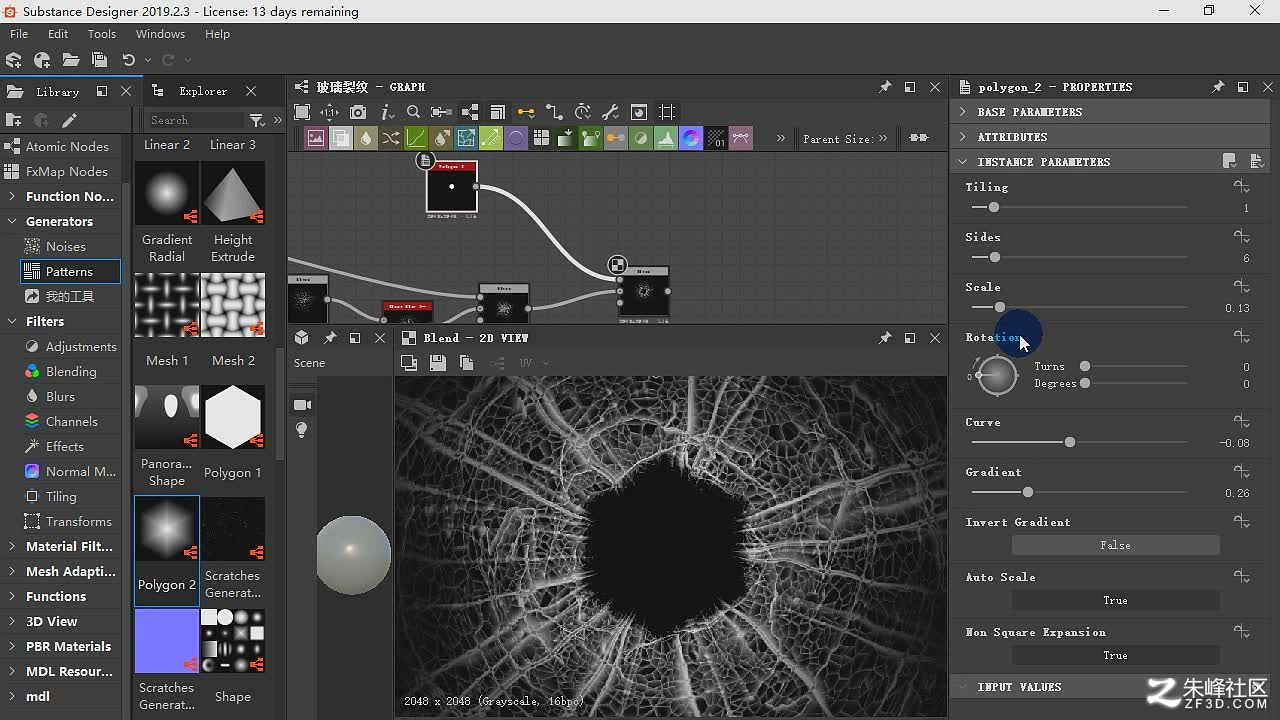Switch to the Explorer tab
1280x720 pixels.
coord(203,91)
